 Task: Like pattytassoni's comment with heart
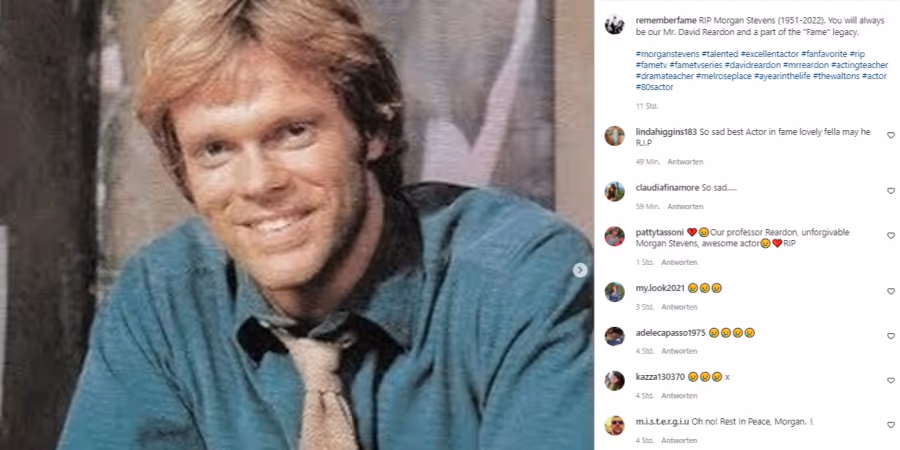coord(891,236)
